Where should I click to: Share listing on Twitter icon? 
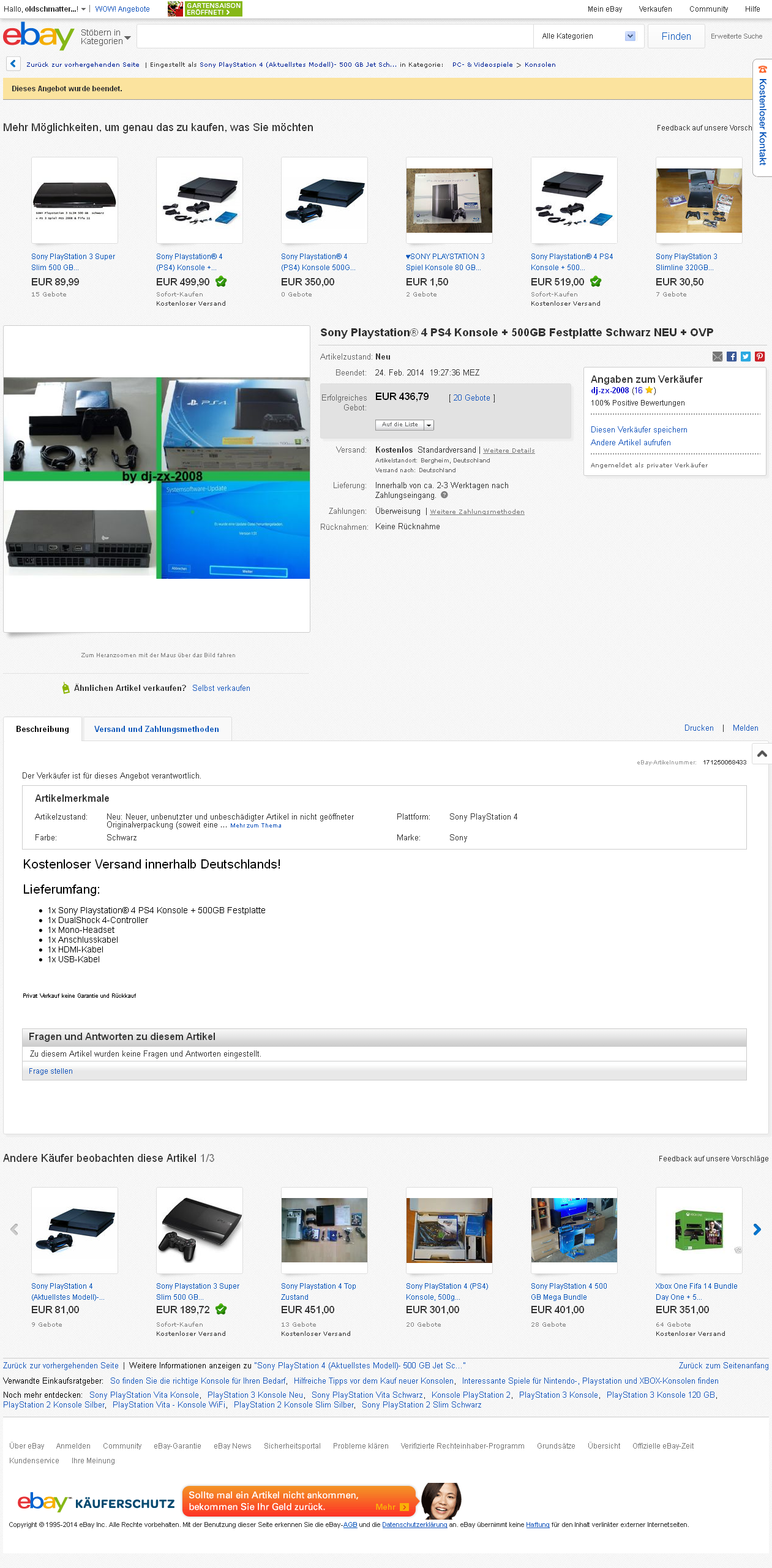click(x=746, y=356)
